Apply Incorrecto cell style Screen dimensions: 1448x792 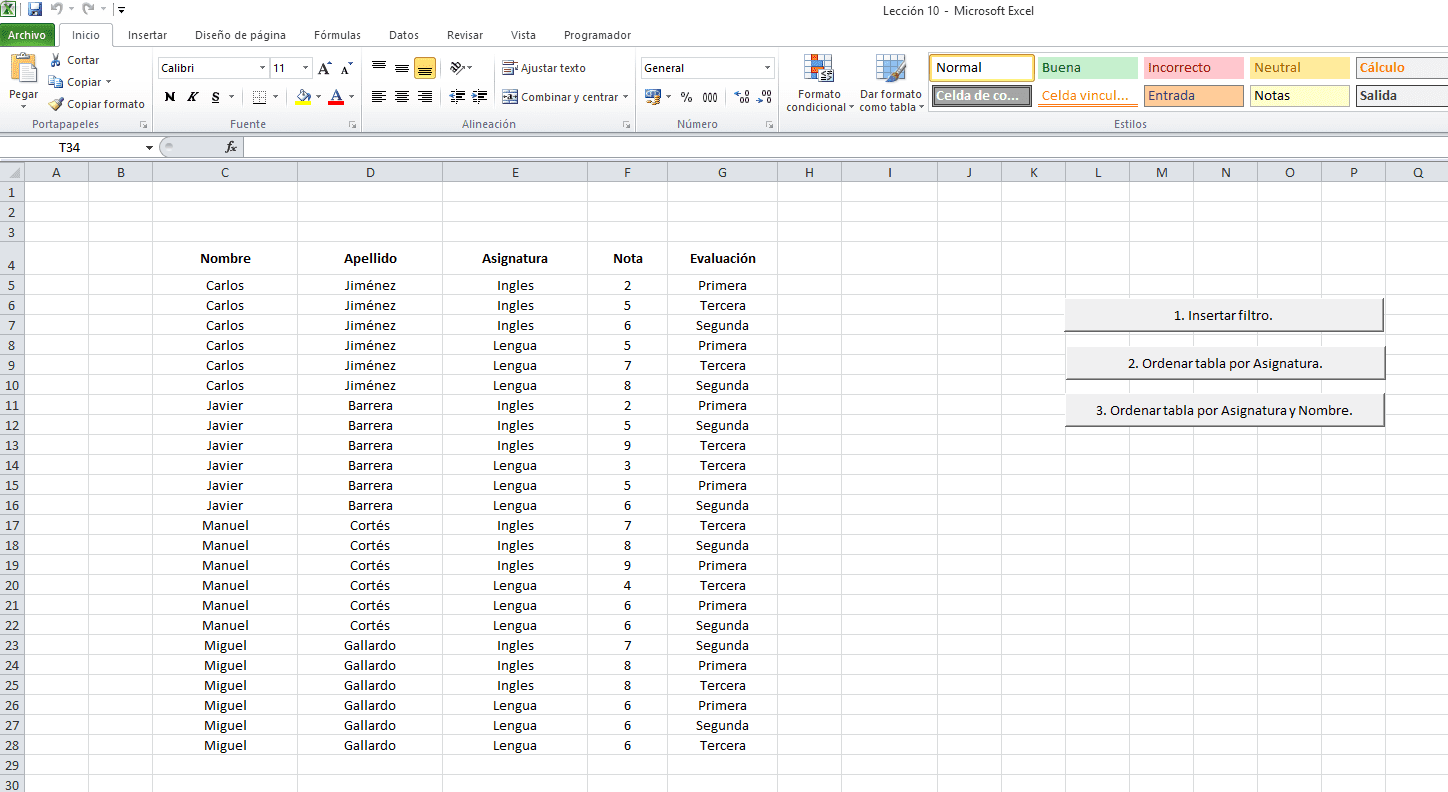point(1194,68)
